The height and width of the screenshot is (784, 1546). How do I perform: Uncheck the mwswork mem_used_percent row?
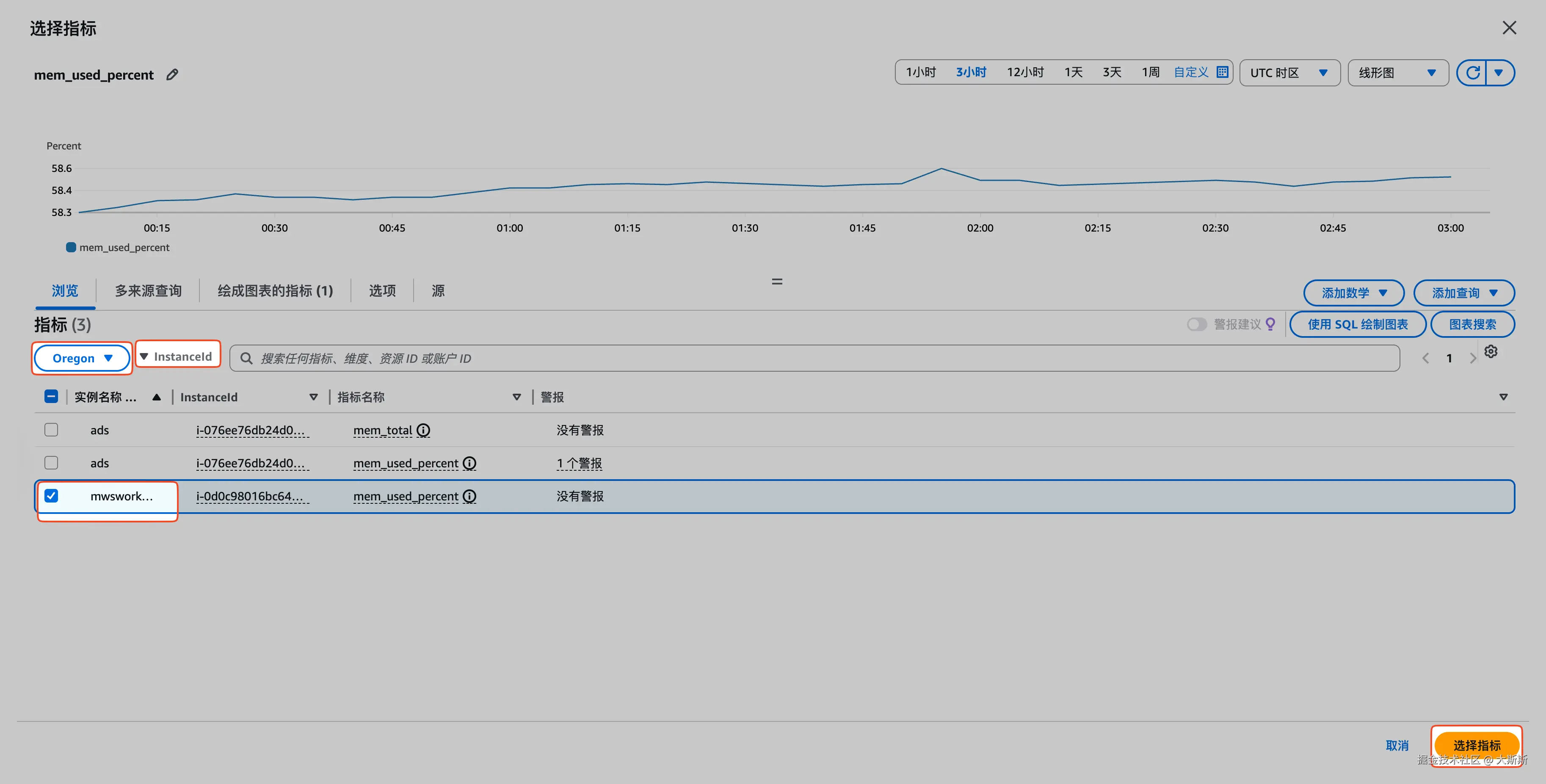coord(52,496)
